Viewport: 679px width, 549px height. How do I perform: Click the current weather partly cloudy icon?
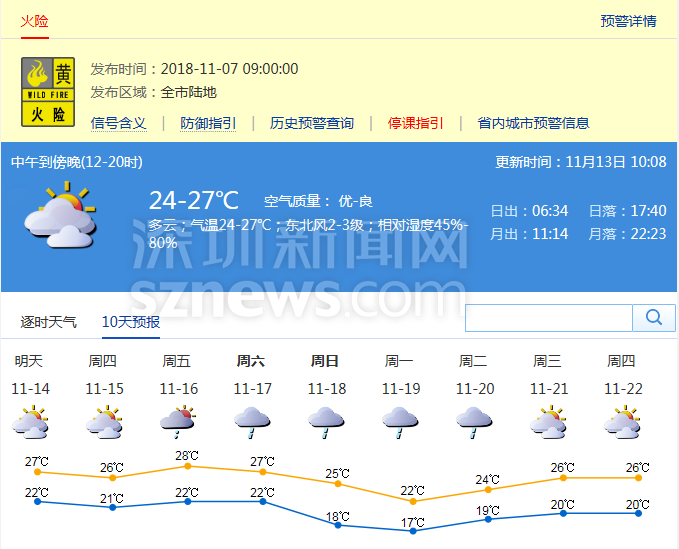click(x=59, y=215)
